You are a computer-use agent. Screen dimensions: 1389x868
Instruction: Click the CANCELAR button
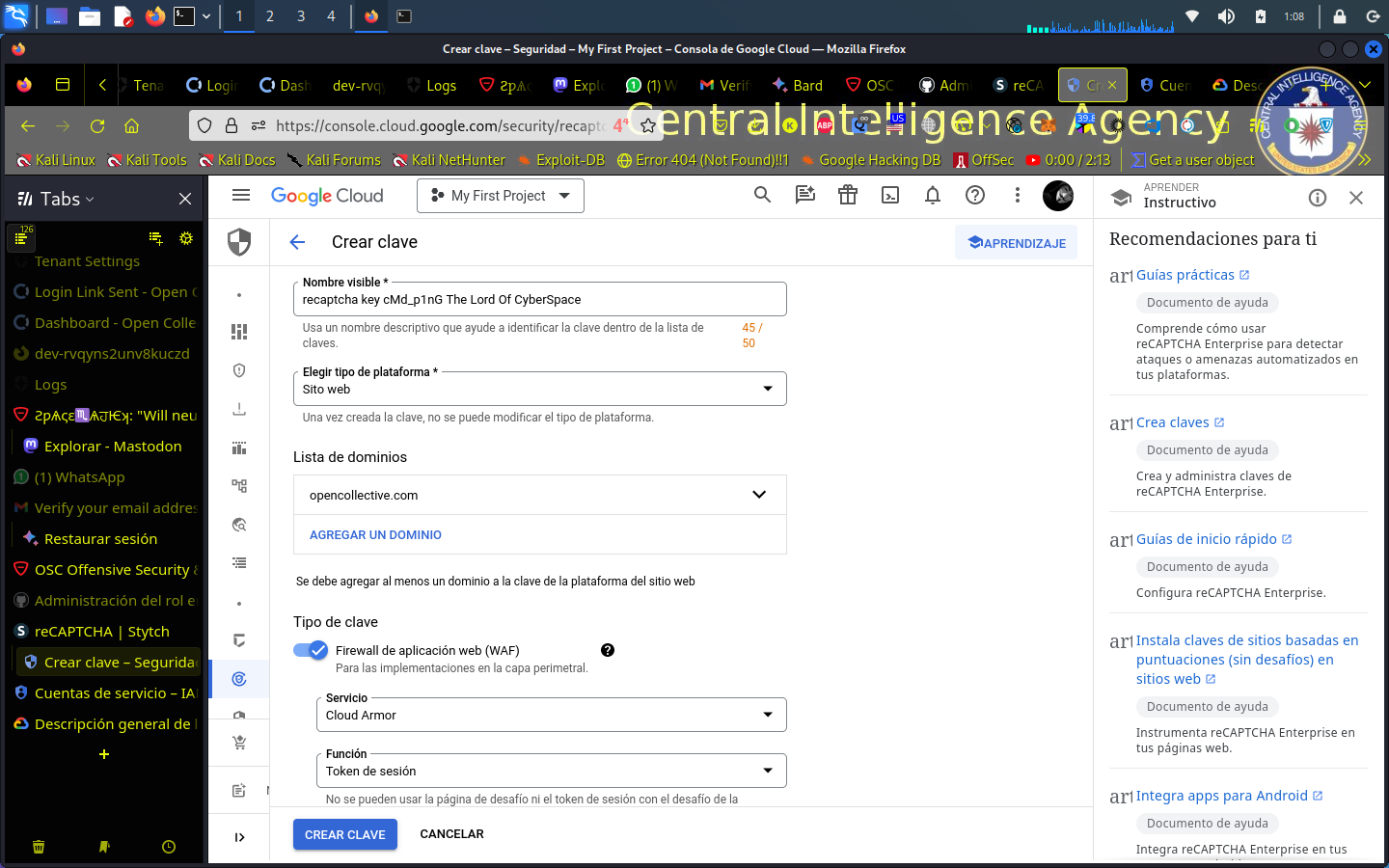click(x=451, y=834)
